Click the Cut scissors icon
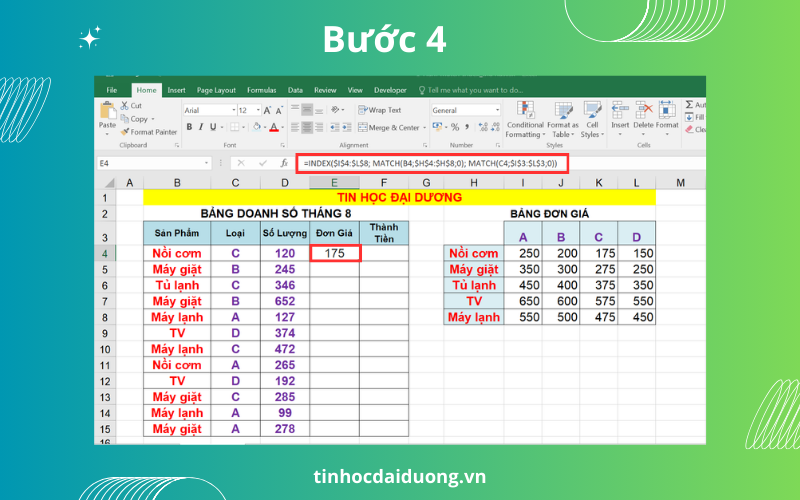This screenshot has height=500, width=800. click(124, 106)
